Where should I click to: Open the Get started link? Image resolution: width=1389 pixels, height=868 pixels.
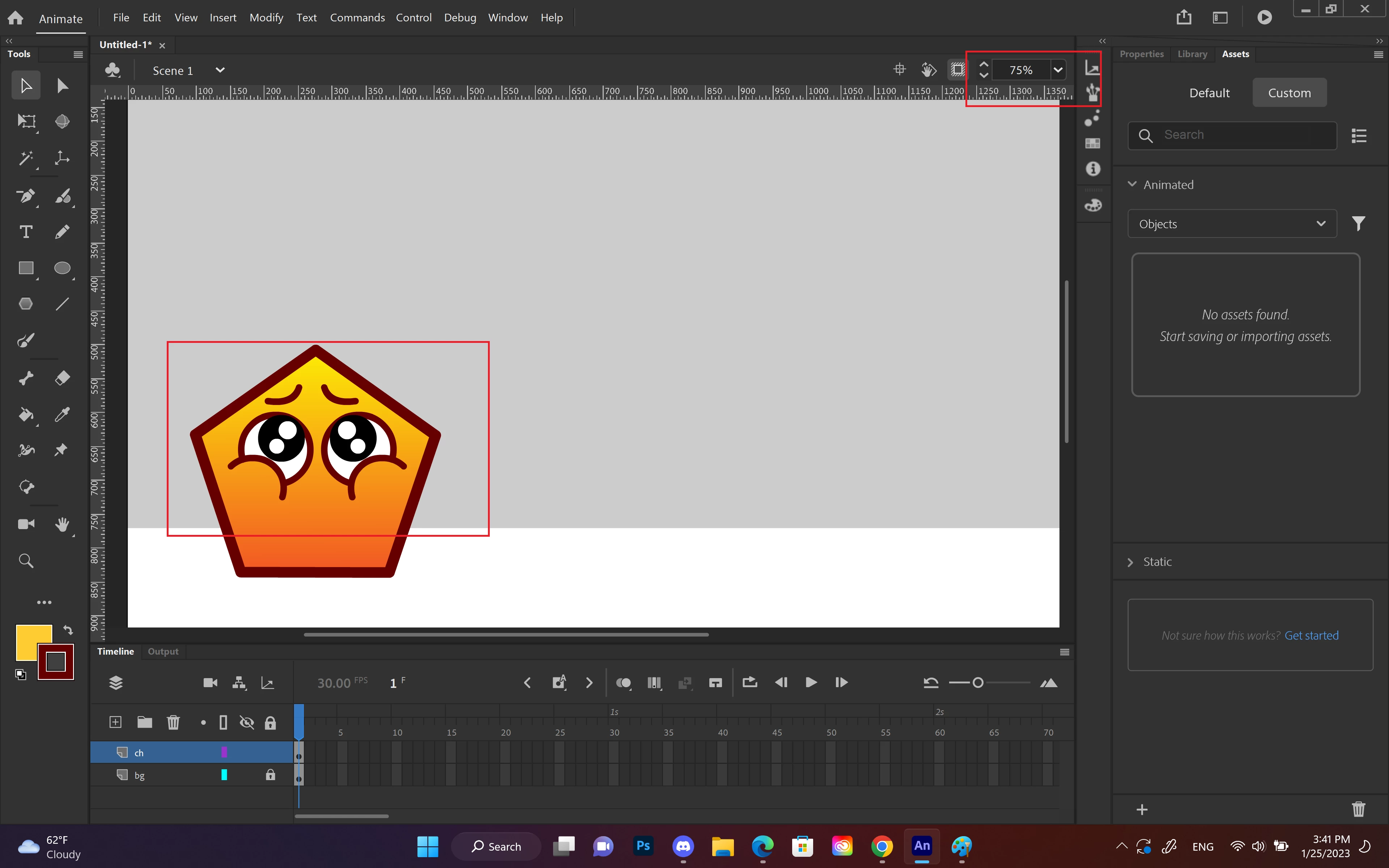coord(1311,635)
